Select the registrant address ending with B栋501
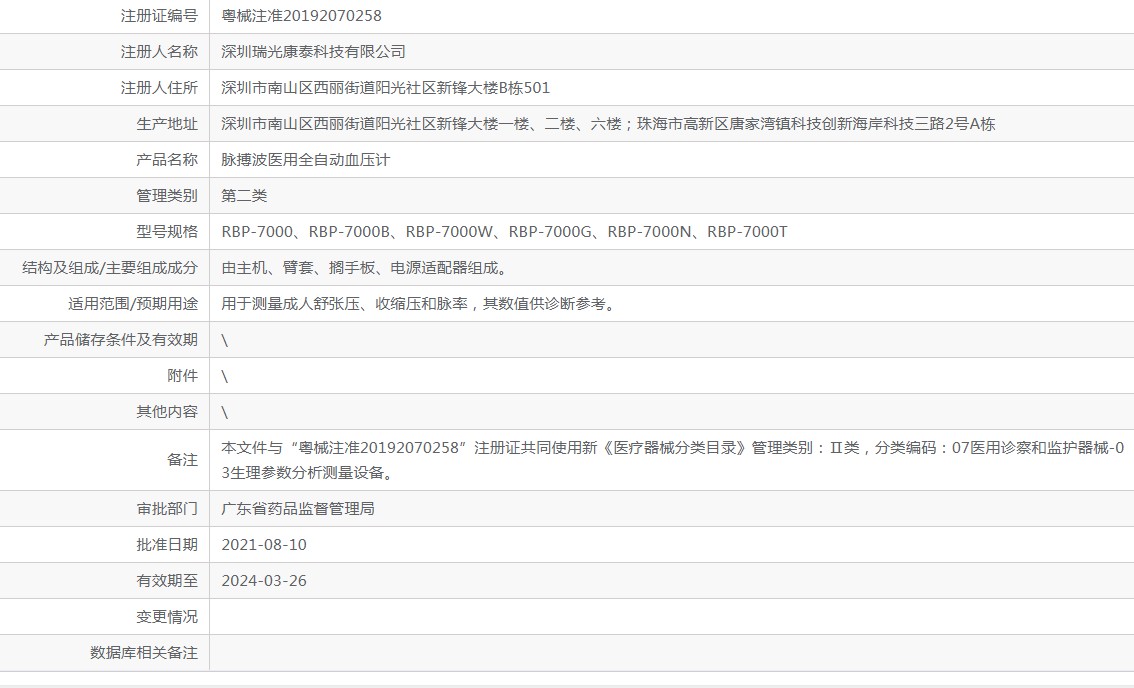Viewport: 1134px width, 688px height. click(385, 88)
